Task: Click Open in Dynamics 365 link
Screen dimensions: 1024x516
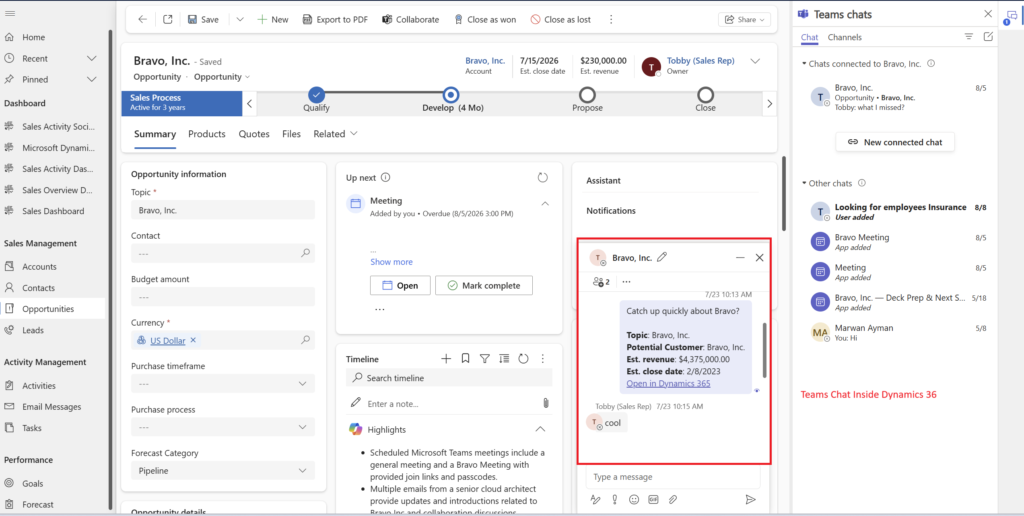Action: point(668,383)
